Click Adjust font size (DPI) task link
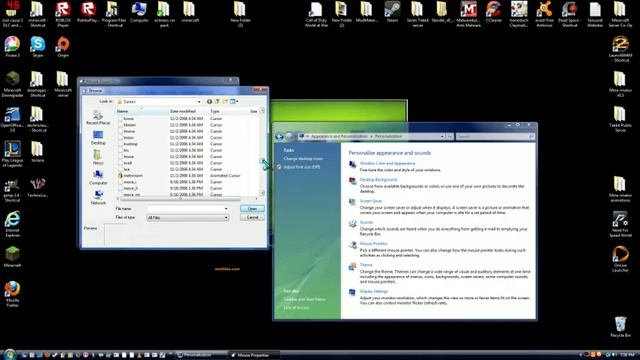640x360 pixels. (302, 167)
